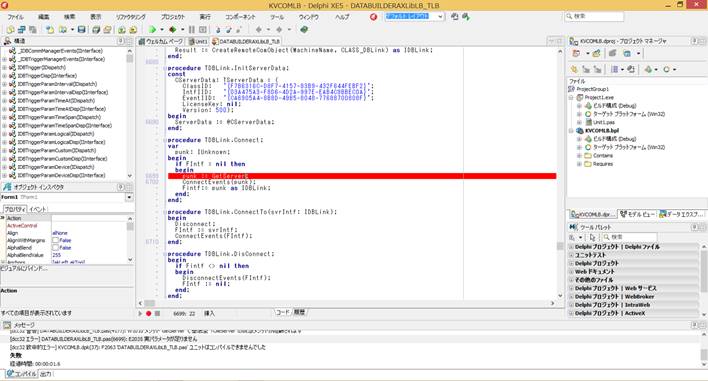Click the Run Without Debugging diamond icon
Viewport: 708px width, 381px height.
pos(172,29)
